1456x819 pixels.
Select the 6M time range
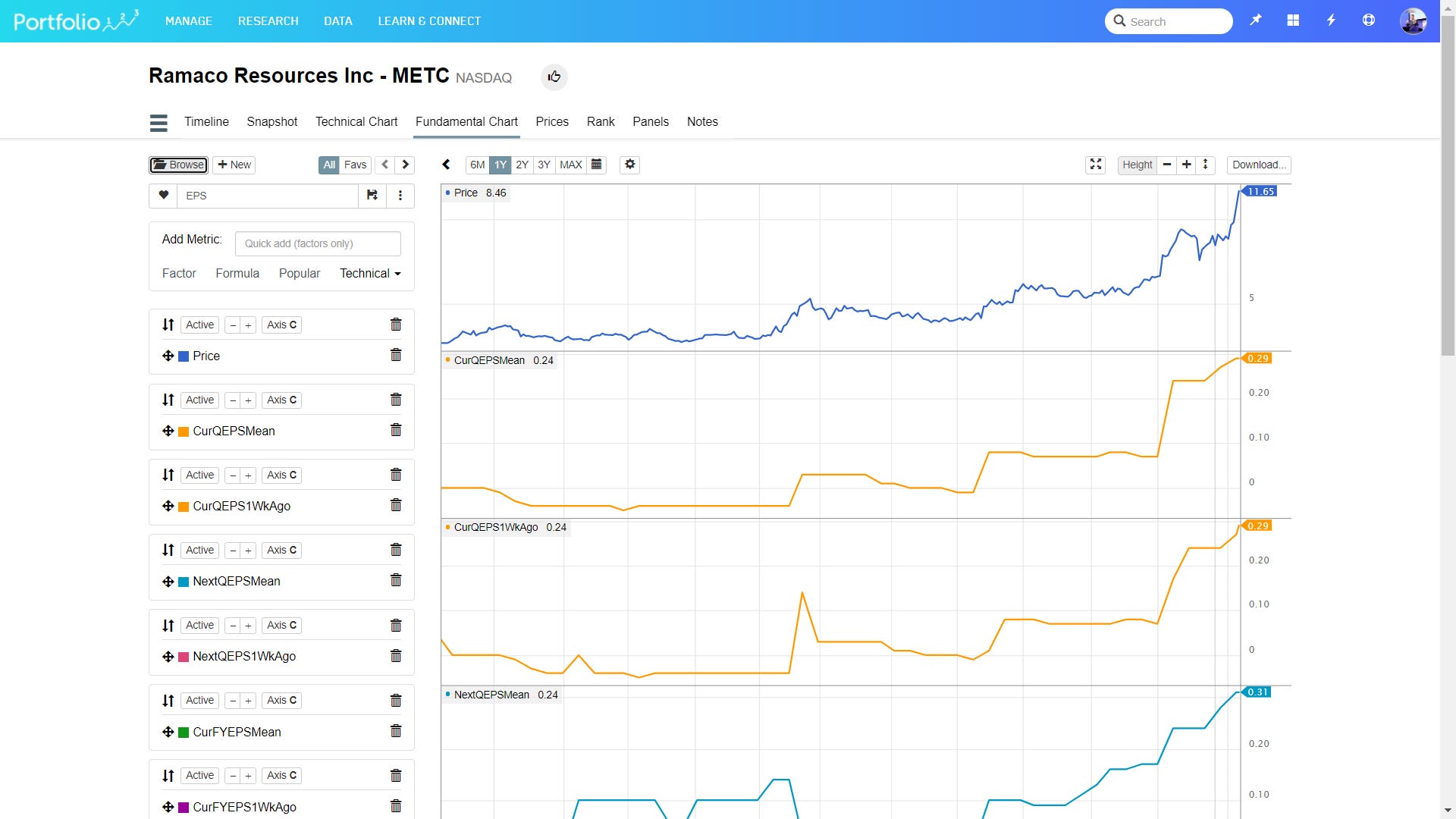[x=477, y=165]
